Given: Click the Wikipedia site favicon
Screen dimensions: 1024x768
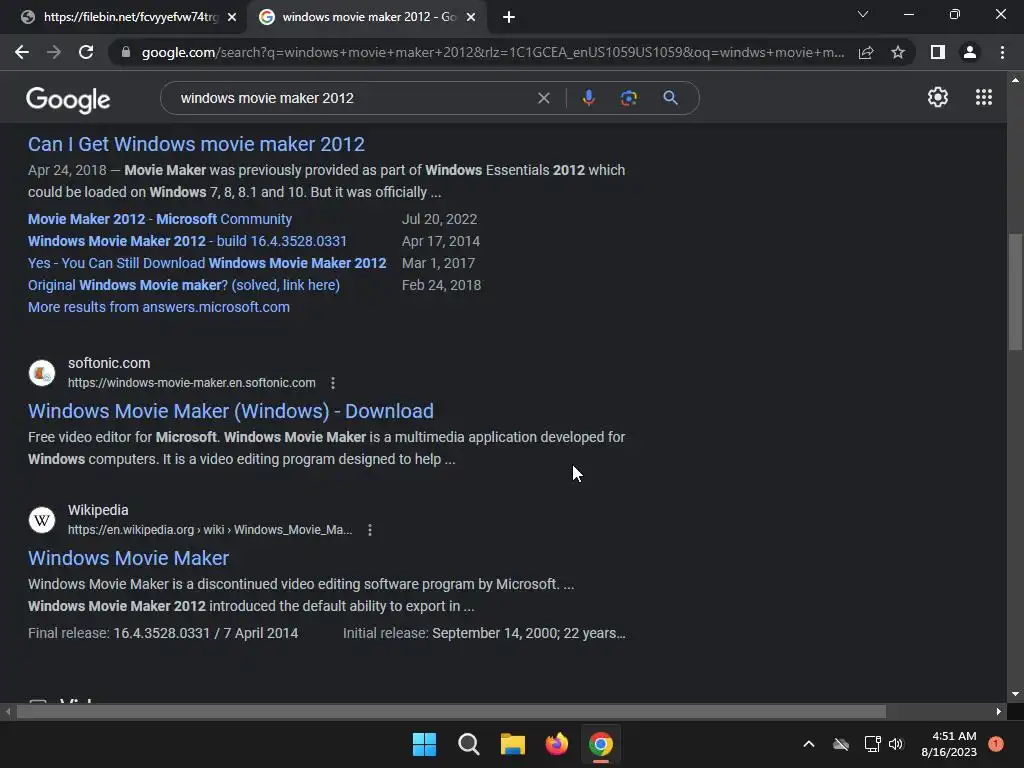Looking at the screenshot, I should coord(42,520).
